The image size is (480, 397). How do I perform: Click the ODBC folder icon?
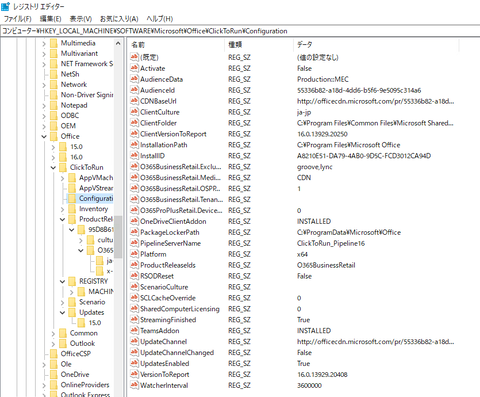coord(54,116)
